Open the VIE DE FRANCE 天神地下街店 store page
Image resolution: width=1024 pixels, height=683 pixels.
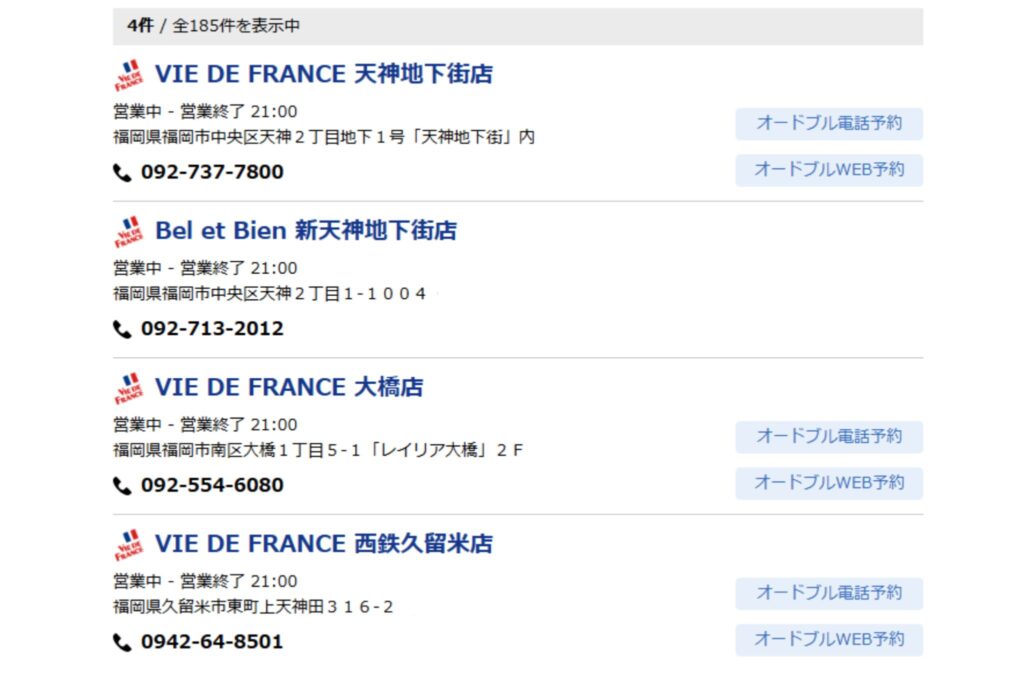tap(324, 74)
